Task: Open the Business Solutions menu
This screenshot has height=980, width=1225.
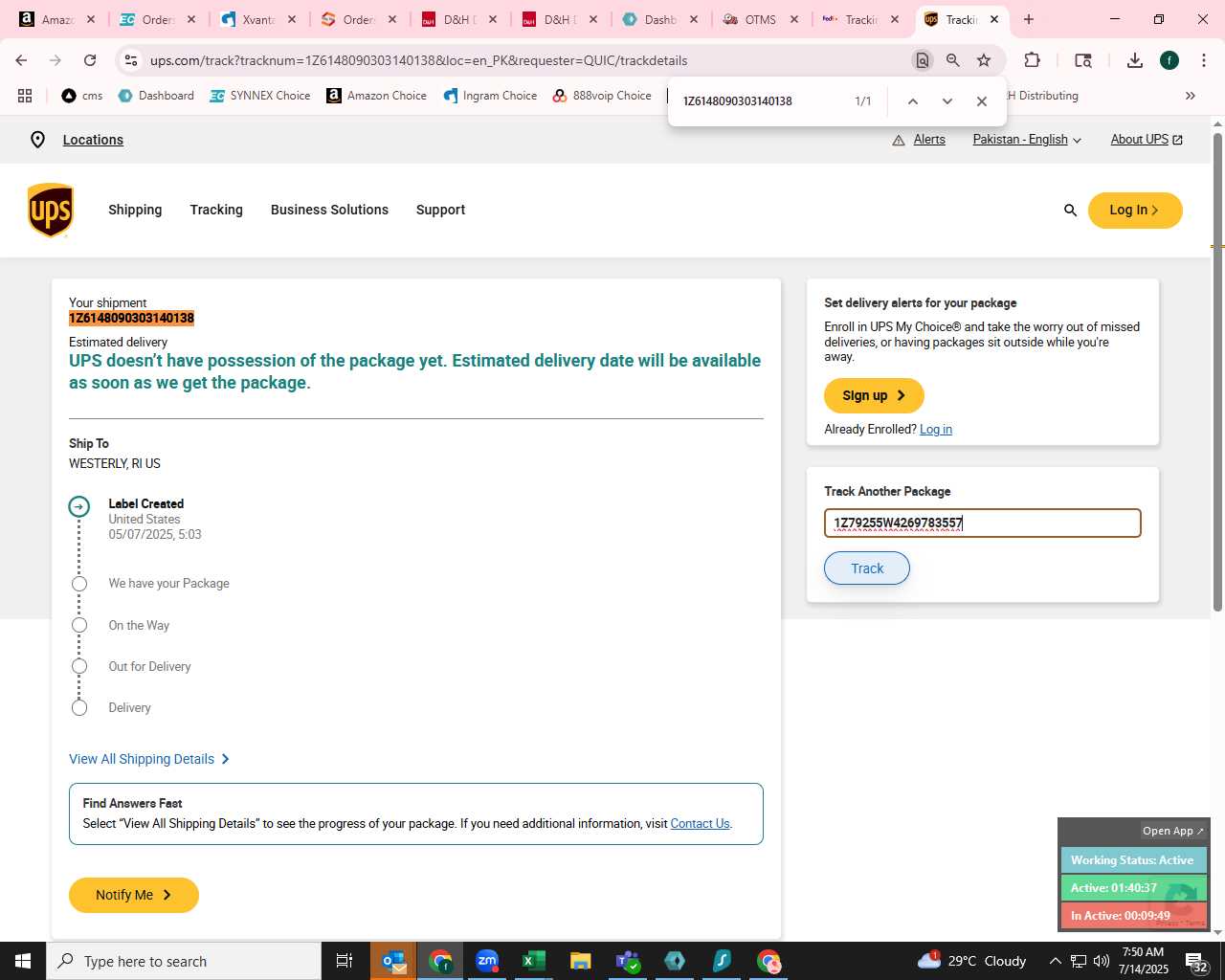Action: coord(329,210)
